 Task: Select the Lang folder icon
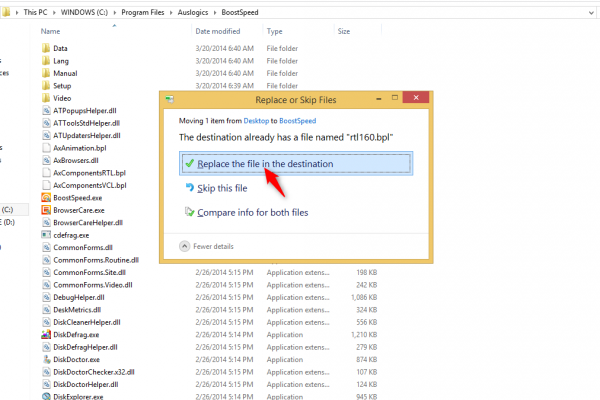tap(46, 60)
